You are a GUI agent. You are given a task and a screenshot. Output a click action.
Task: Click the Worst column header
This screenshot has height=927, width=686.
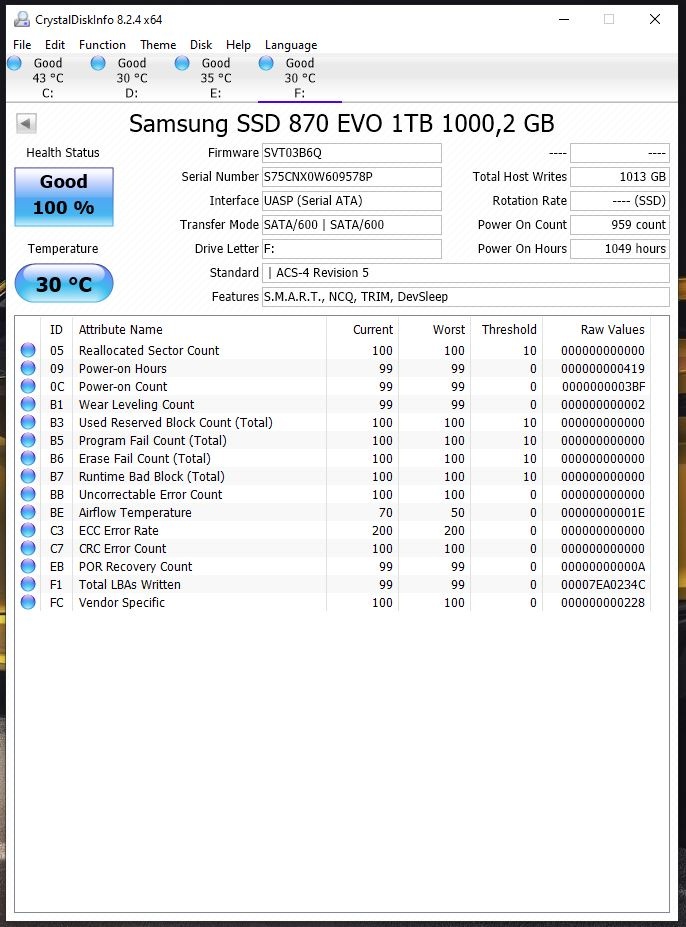tap(434, 329)
